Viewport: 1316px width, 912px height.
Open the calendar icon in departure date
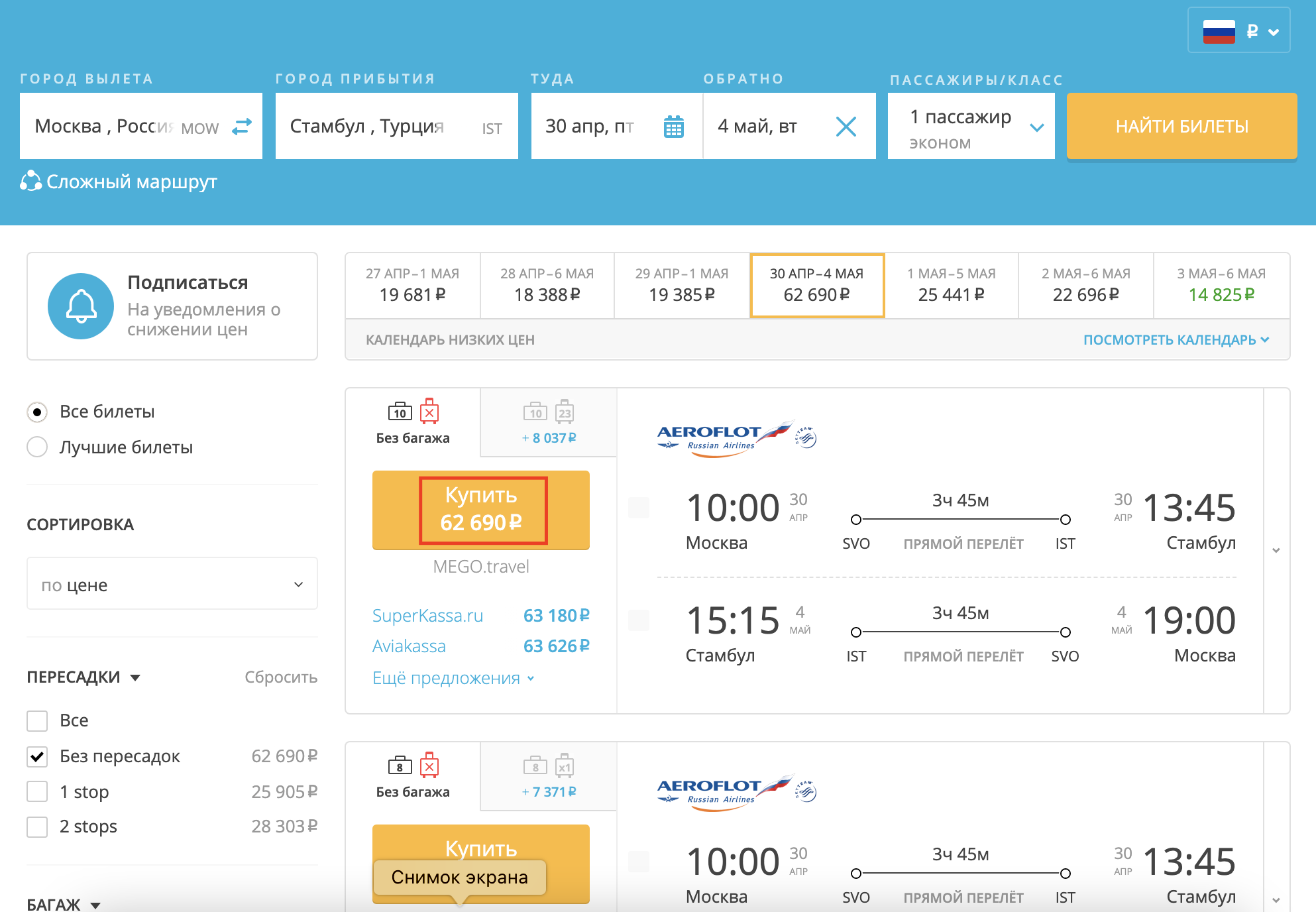673,127
